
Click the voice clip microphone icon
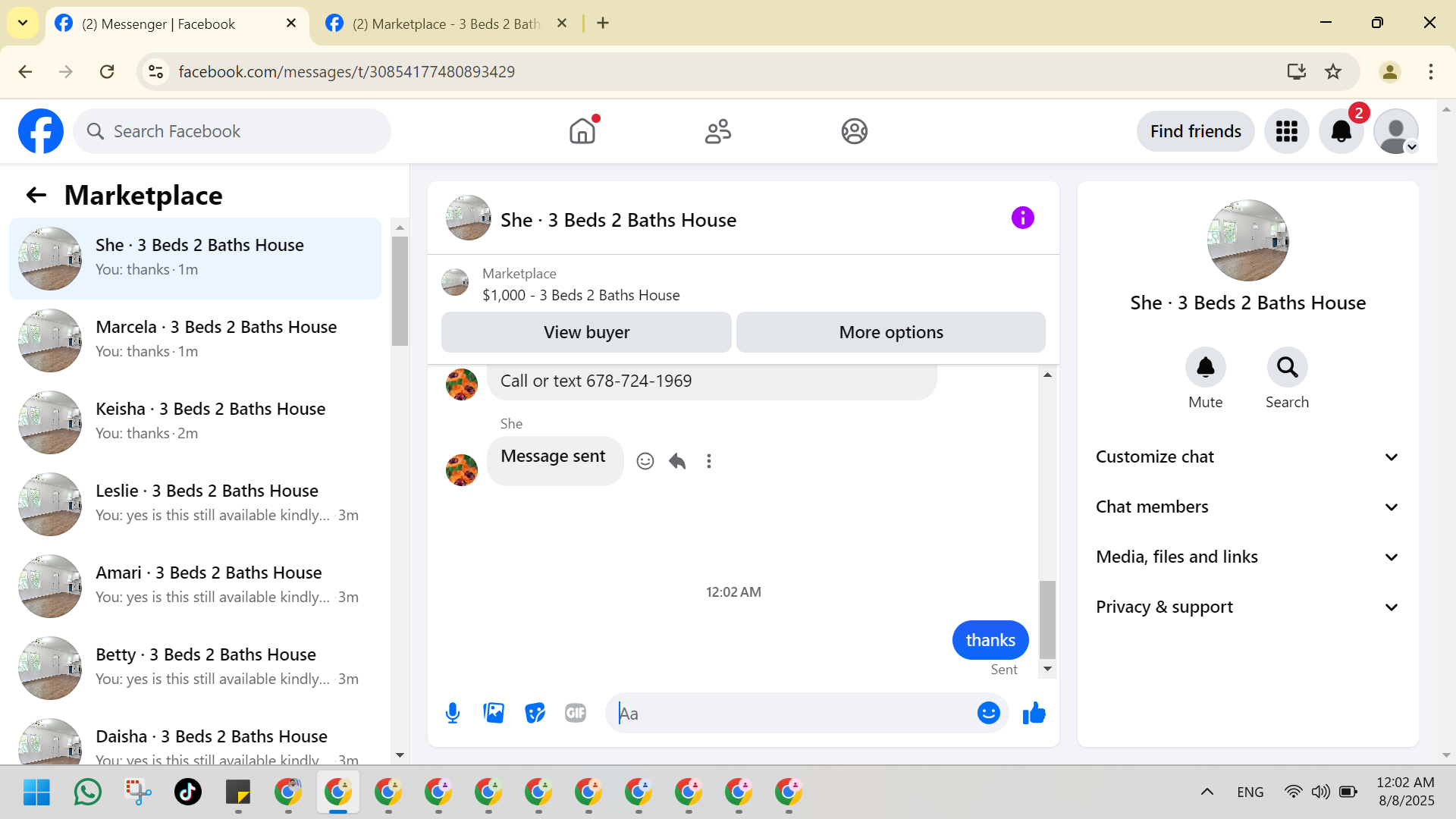point(453,713)
